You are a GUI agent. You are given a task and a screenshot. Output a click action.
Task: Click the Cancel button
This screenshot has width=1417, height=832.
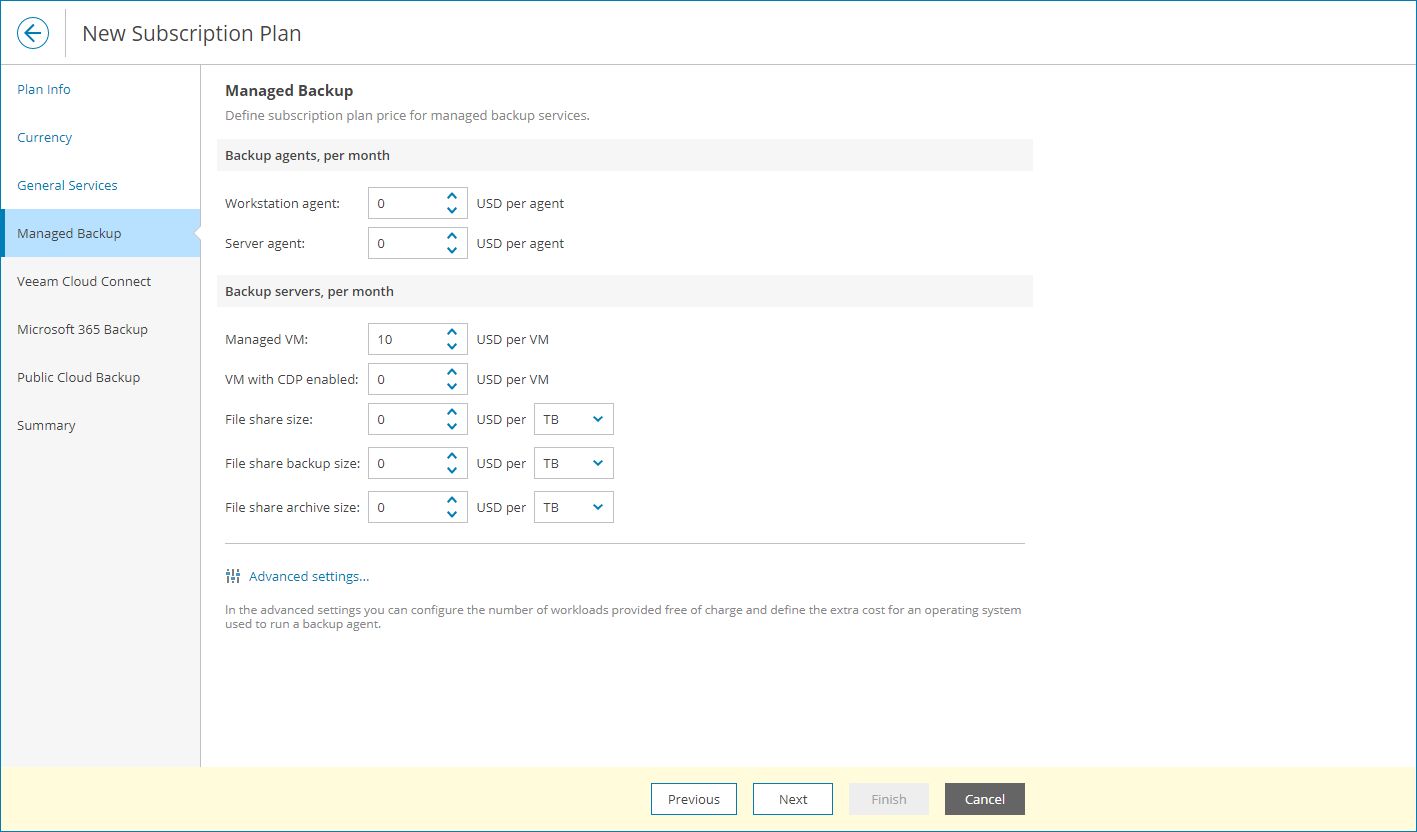click(984, 799)
